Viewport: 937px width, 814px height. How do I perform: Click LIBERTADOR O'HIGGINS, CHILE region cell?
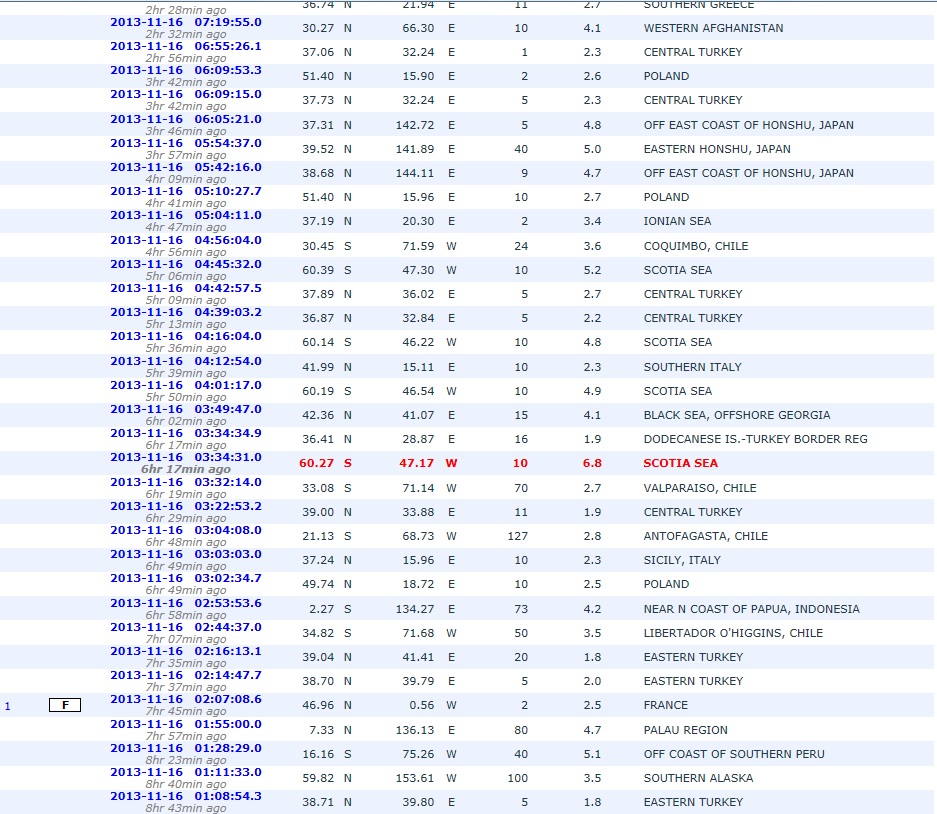733,633
